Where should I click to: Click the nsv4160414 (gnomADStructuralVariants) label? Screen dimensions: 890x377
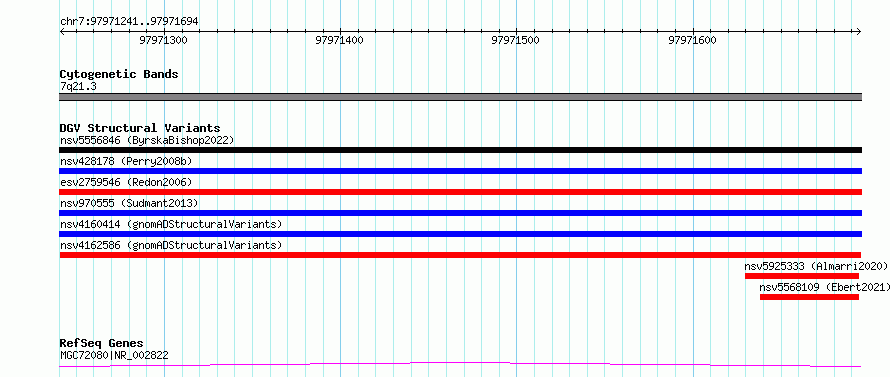point(171,224)
